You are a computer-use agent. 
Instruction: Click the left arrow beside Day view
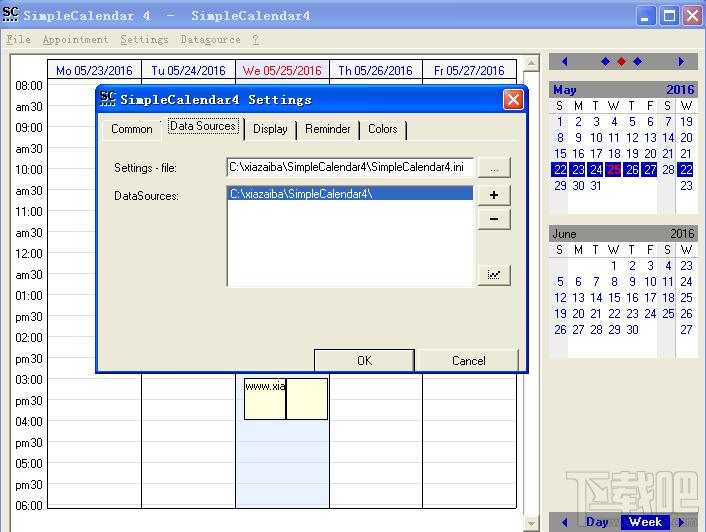[x=565, y=522]
